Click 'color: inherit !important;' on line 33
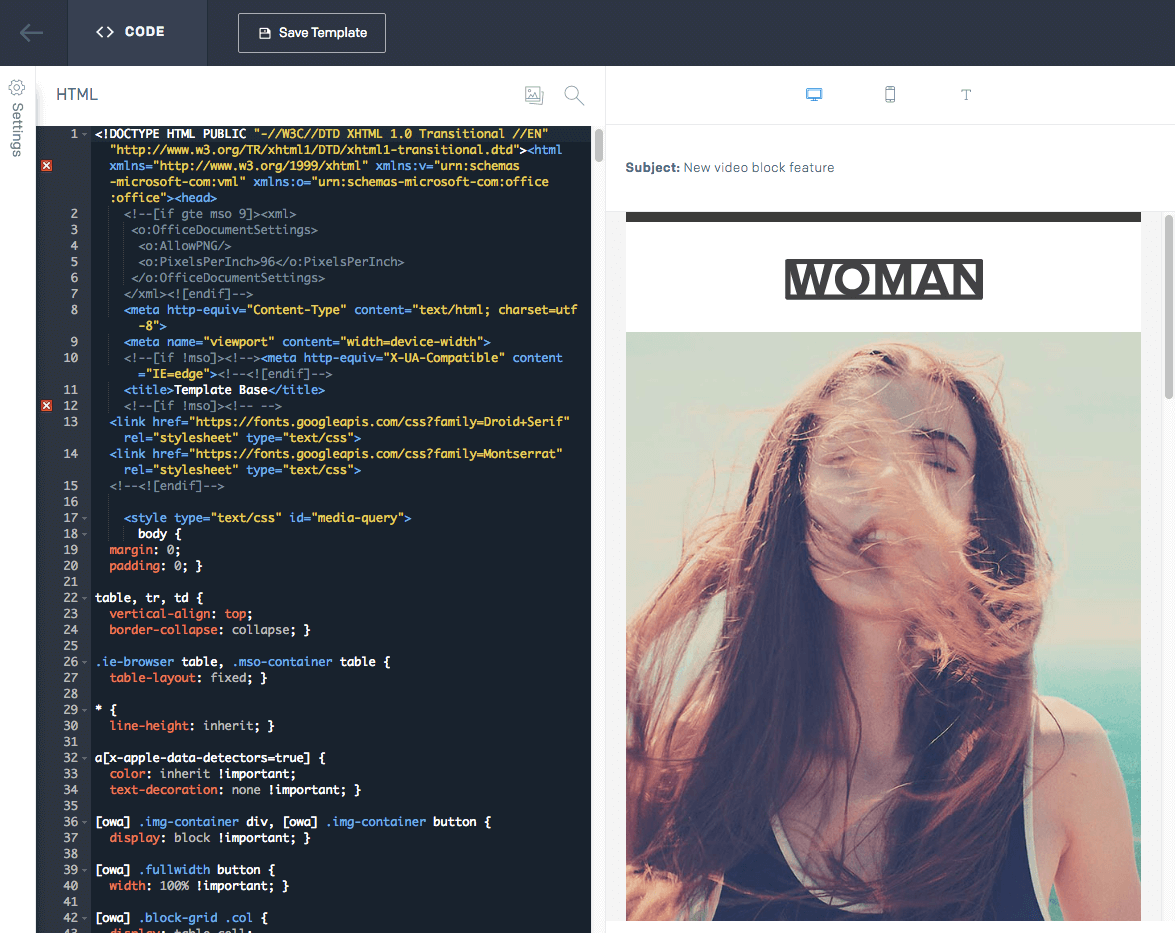1175x933 pixels. [202, 773]
